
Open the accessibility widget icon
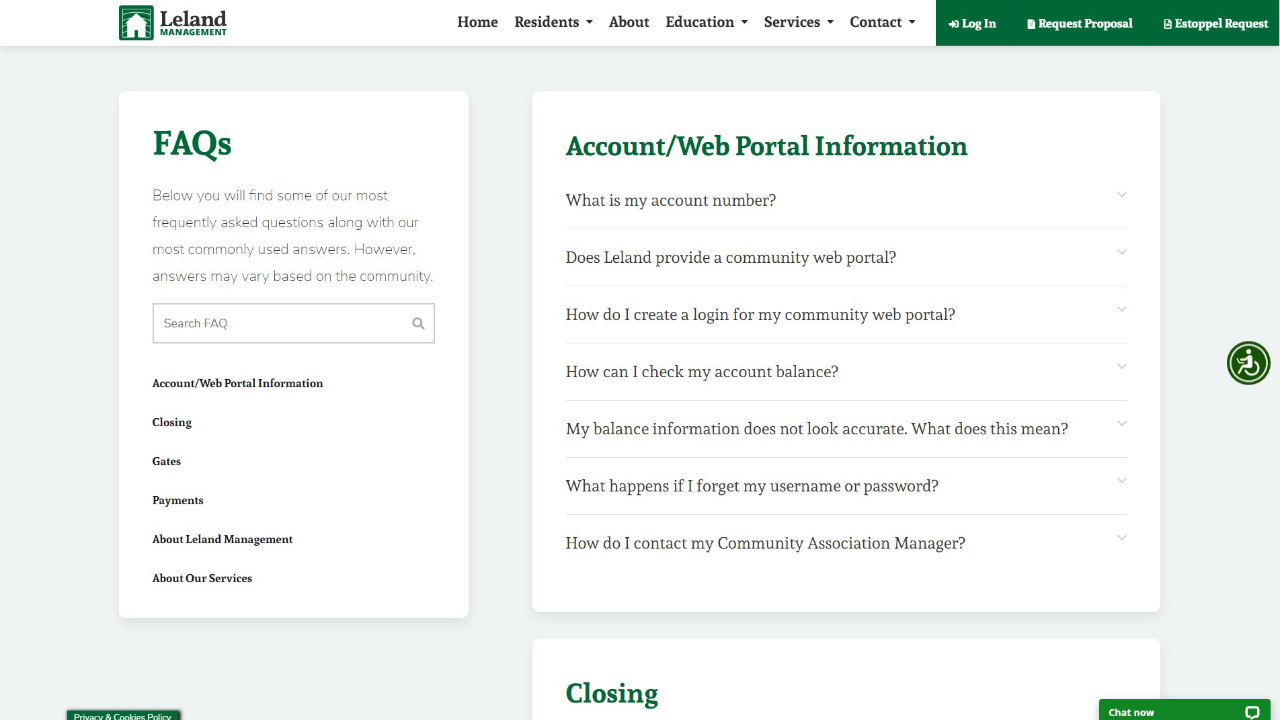1248,363
